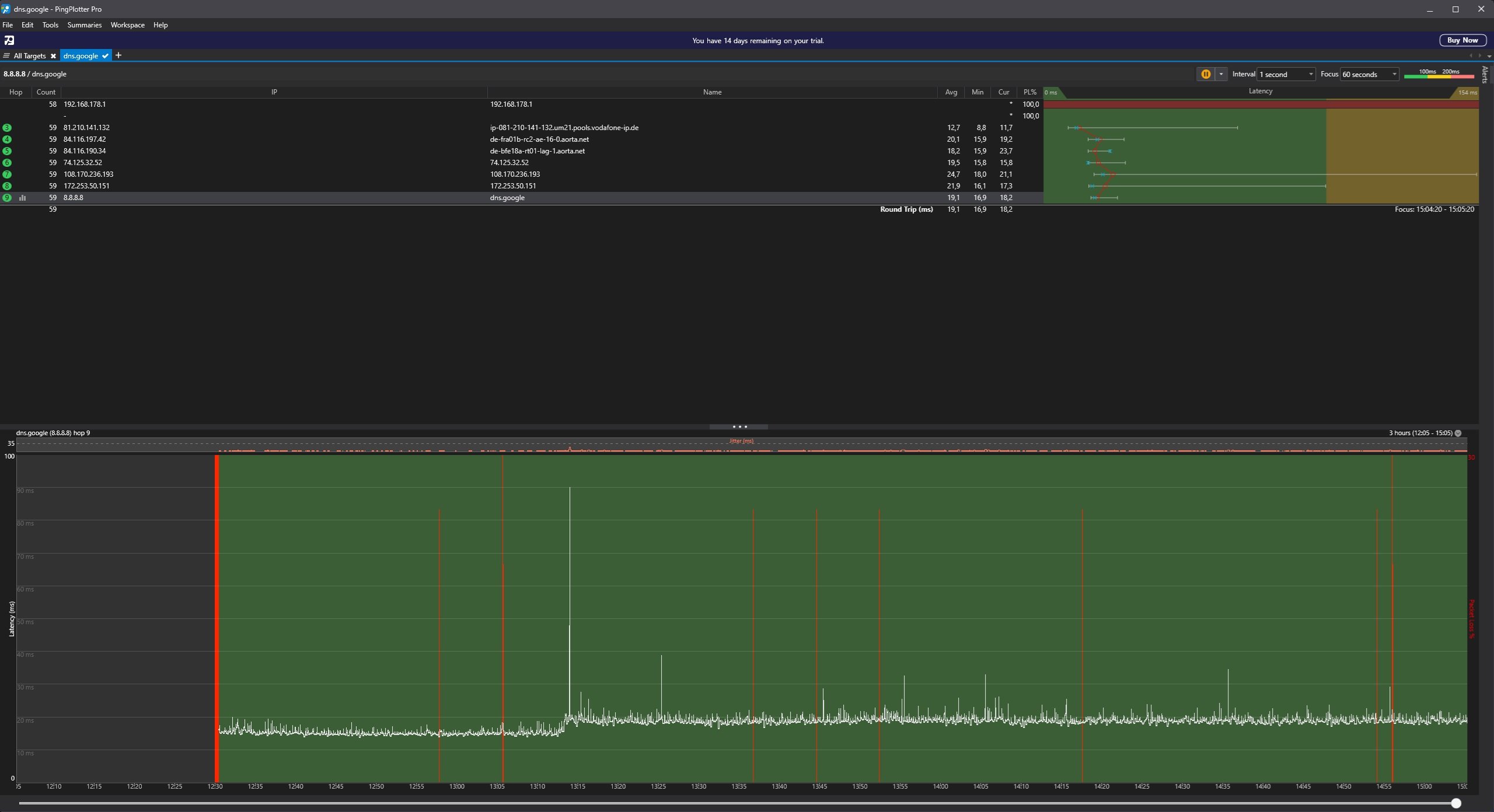Viewport: 1494px width, 812px height.
Task: Click the timeline slider handle at the bottom
Action: click(x=1456, y=803)
